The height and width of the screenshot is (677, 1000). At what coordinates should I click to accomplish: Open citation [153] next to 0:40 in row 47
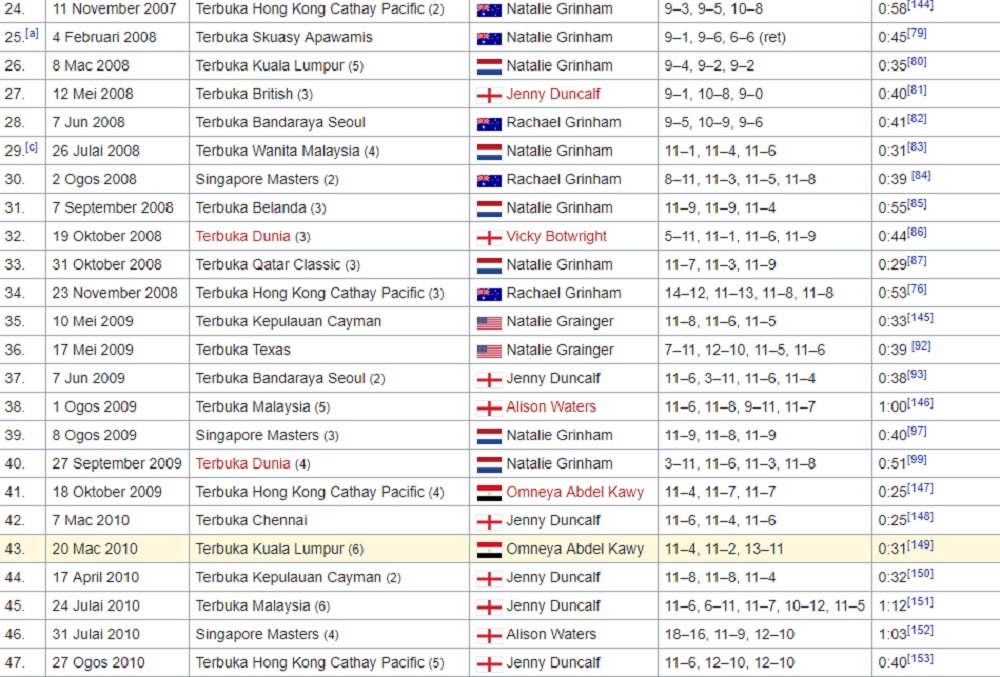pos(920,659)
